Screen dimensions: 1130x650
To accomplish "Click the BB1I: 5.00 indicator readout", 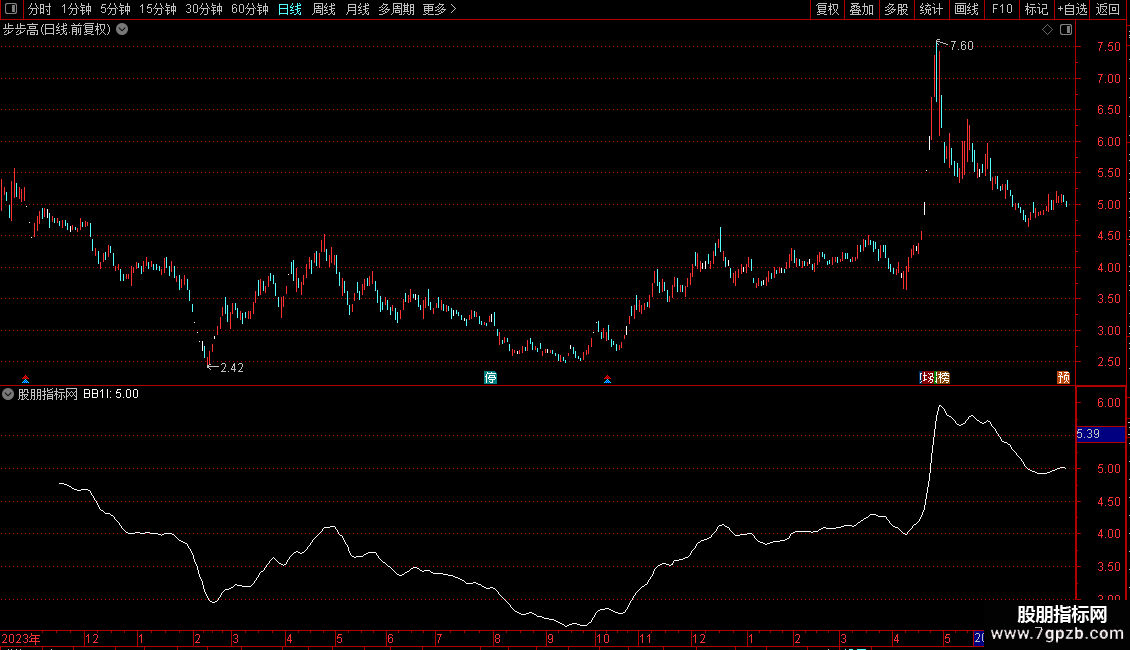I will (x=111, y=394).
